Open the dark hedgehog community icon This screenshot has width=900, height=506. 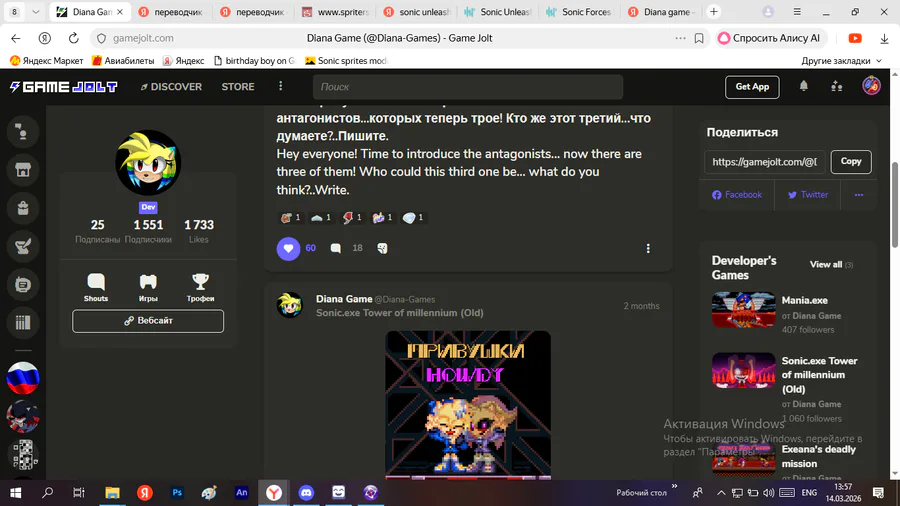[23, 417]
